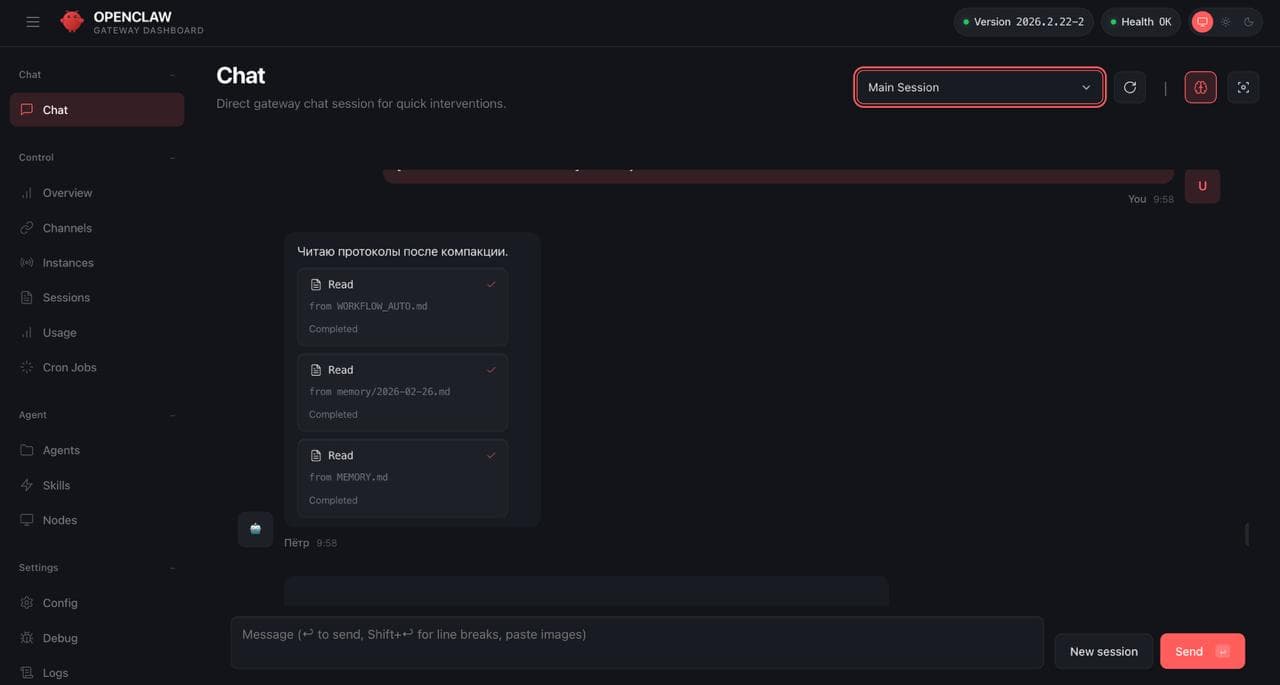Click the focus expand icon beside the brain
Viewport: 1280px width, 685px height.
[x=1243, y=87]
